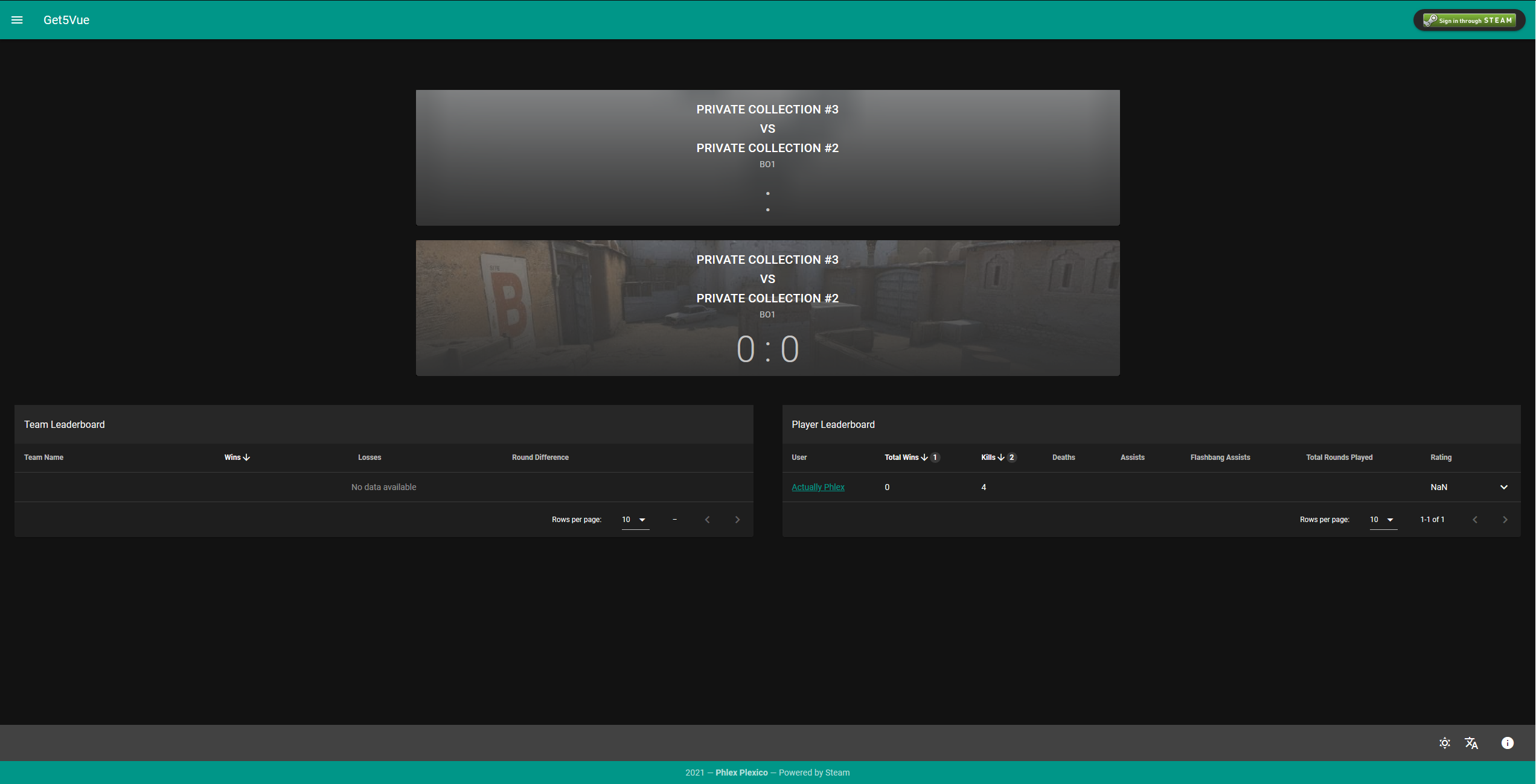Image resolution: width=1536 pixels, height=784 pixels.
Task: Open Actually Phlex player profile link
Action: click(x=818, y=487)
